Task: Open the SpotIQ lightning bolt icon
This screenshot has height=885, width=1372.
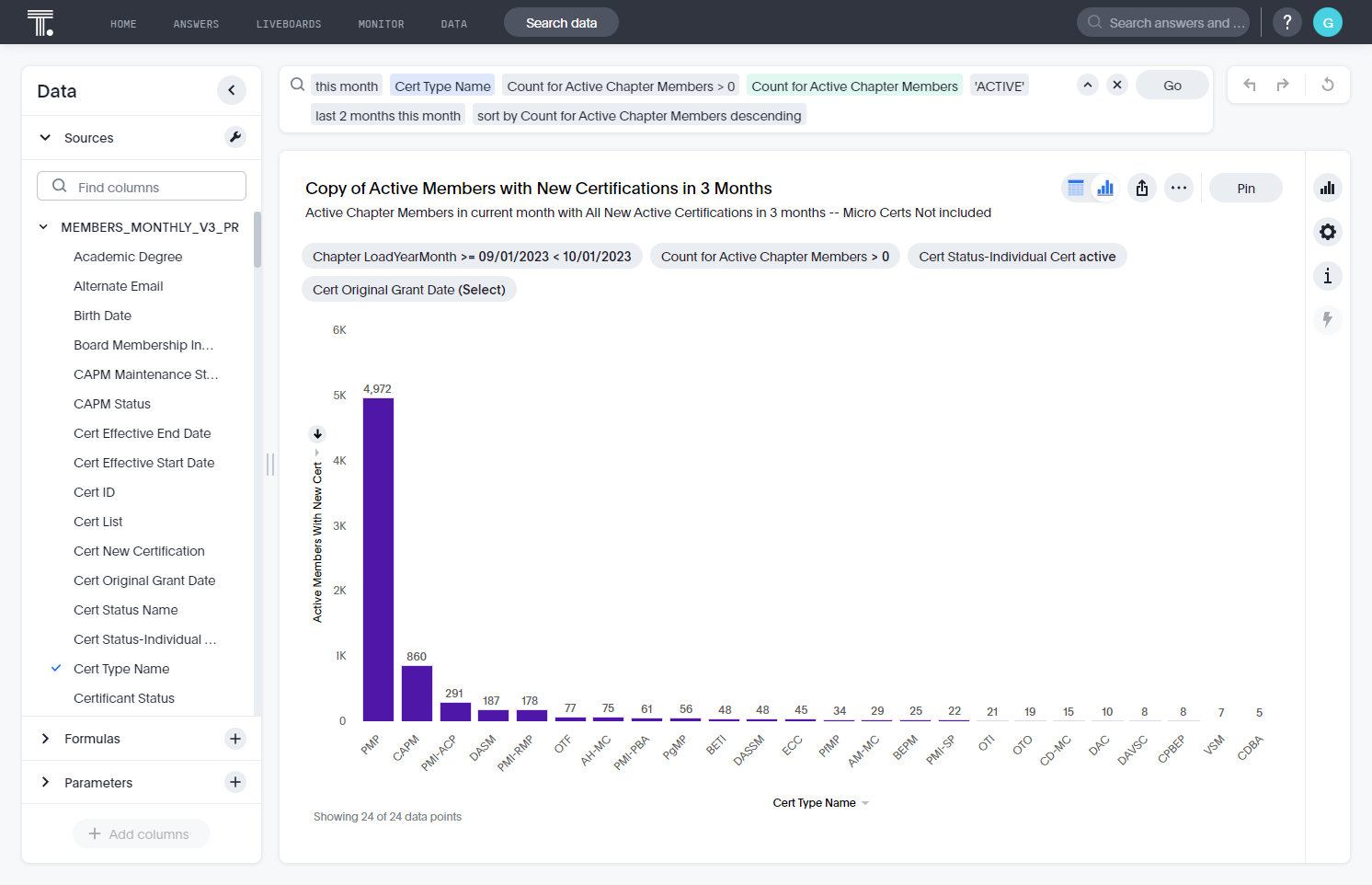Action: click(1328, 320)
